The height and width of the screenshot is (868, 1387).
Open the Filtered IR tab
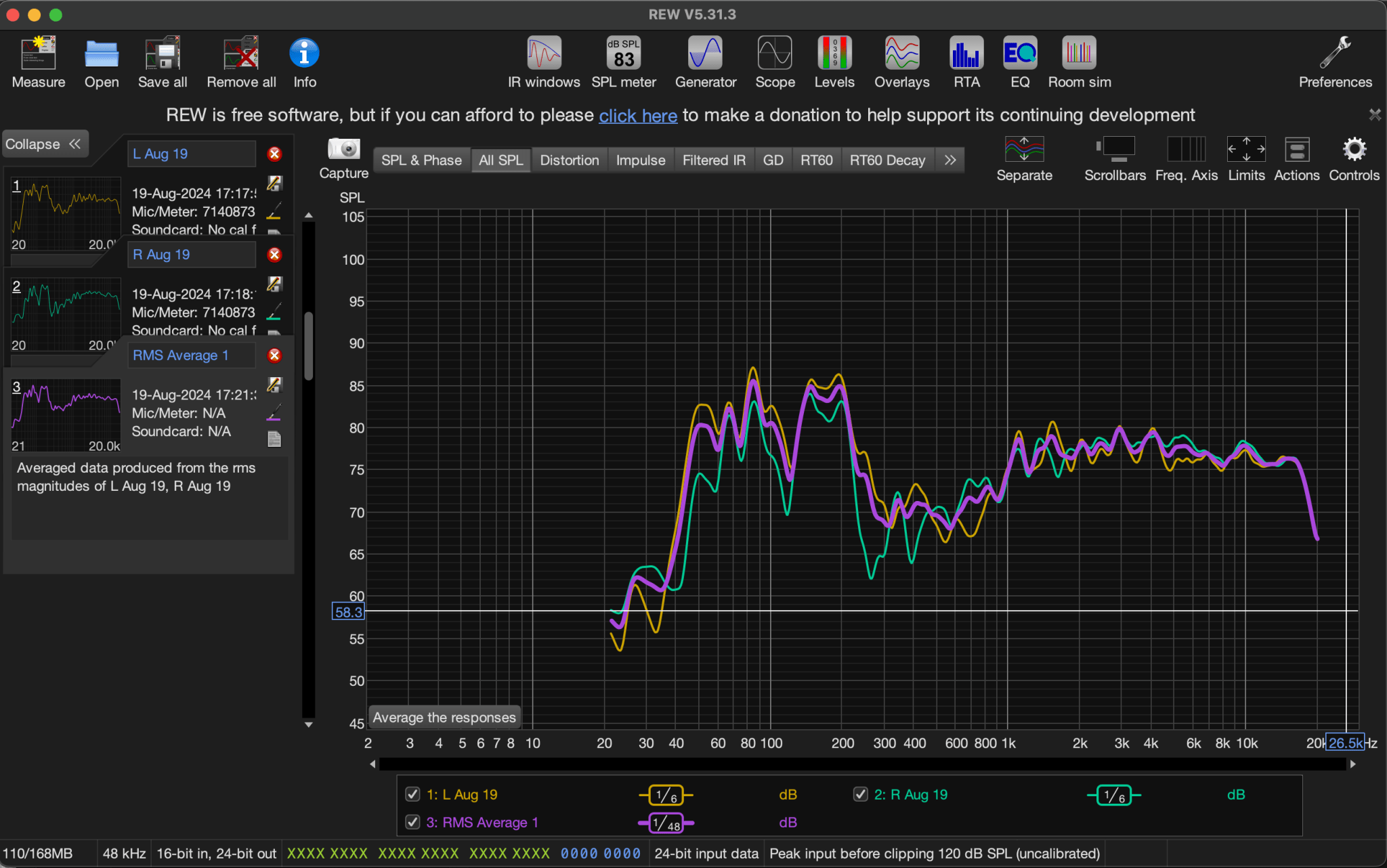tap(714, 160)
